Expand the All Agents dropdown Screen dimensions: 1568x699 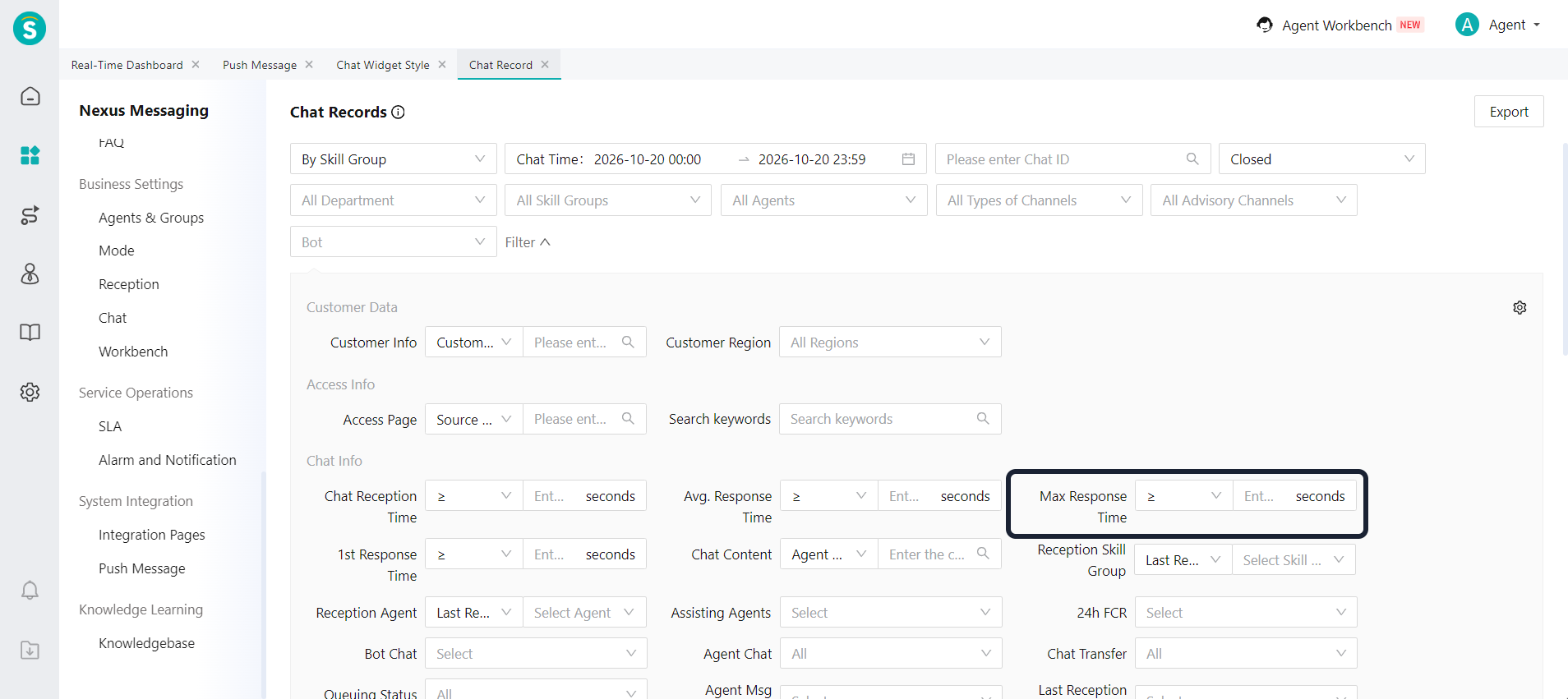tap(824, 200)
